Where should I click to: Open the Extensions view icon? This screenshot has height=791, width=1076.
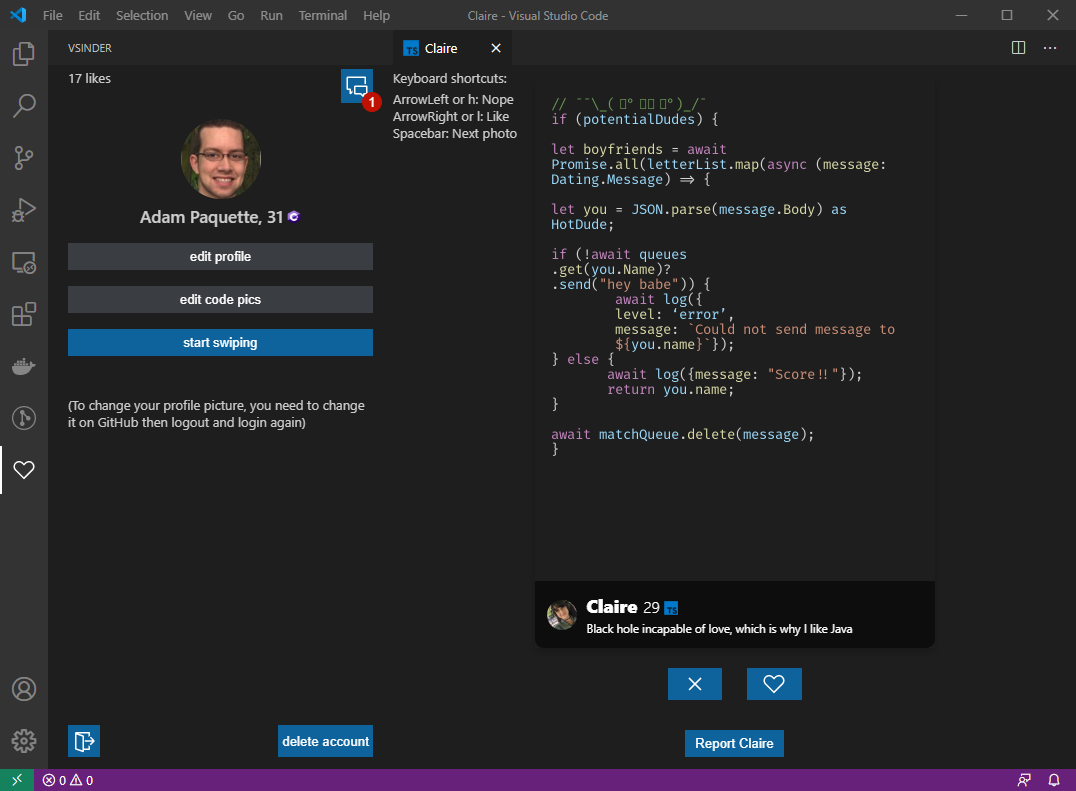point(24,314)
